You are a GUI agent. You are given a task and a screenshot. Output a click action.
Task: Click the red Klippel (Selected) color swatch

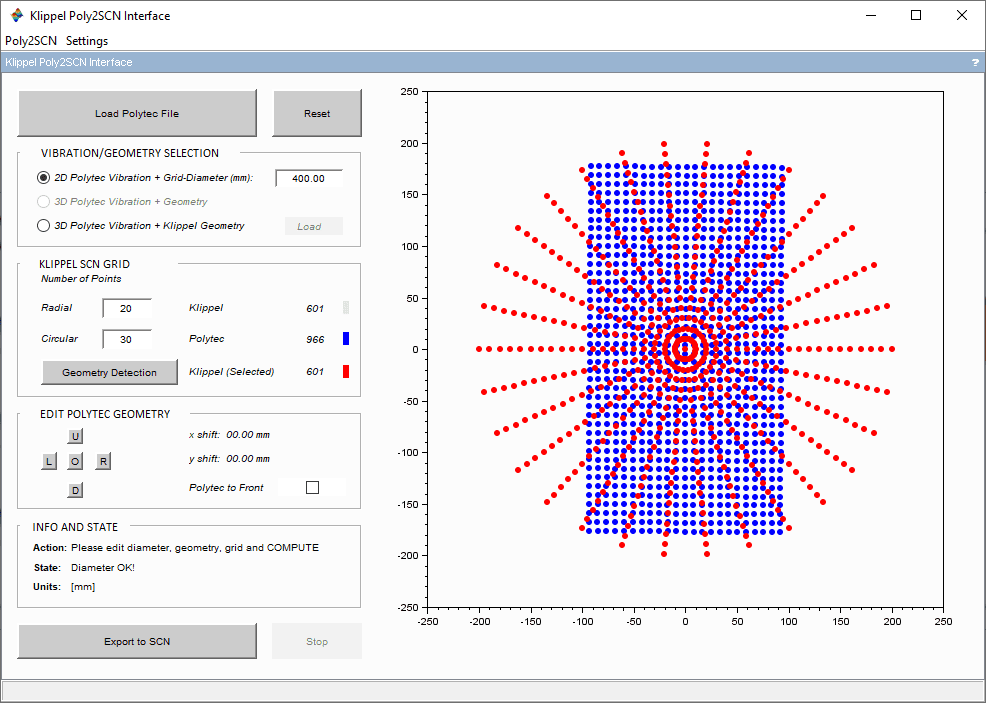[346, 372]
